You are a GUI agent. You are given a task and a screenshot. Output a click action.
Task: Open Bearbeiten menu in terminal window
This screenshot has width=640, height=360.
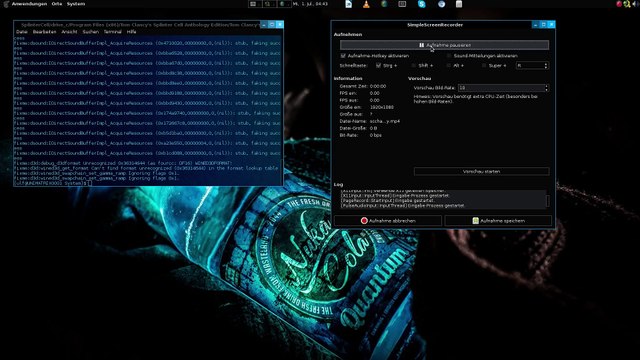[x=44, y=32]
